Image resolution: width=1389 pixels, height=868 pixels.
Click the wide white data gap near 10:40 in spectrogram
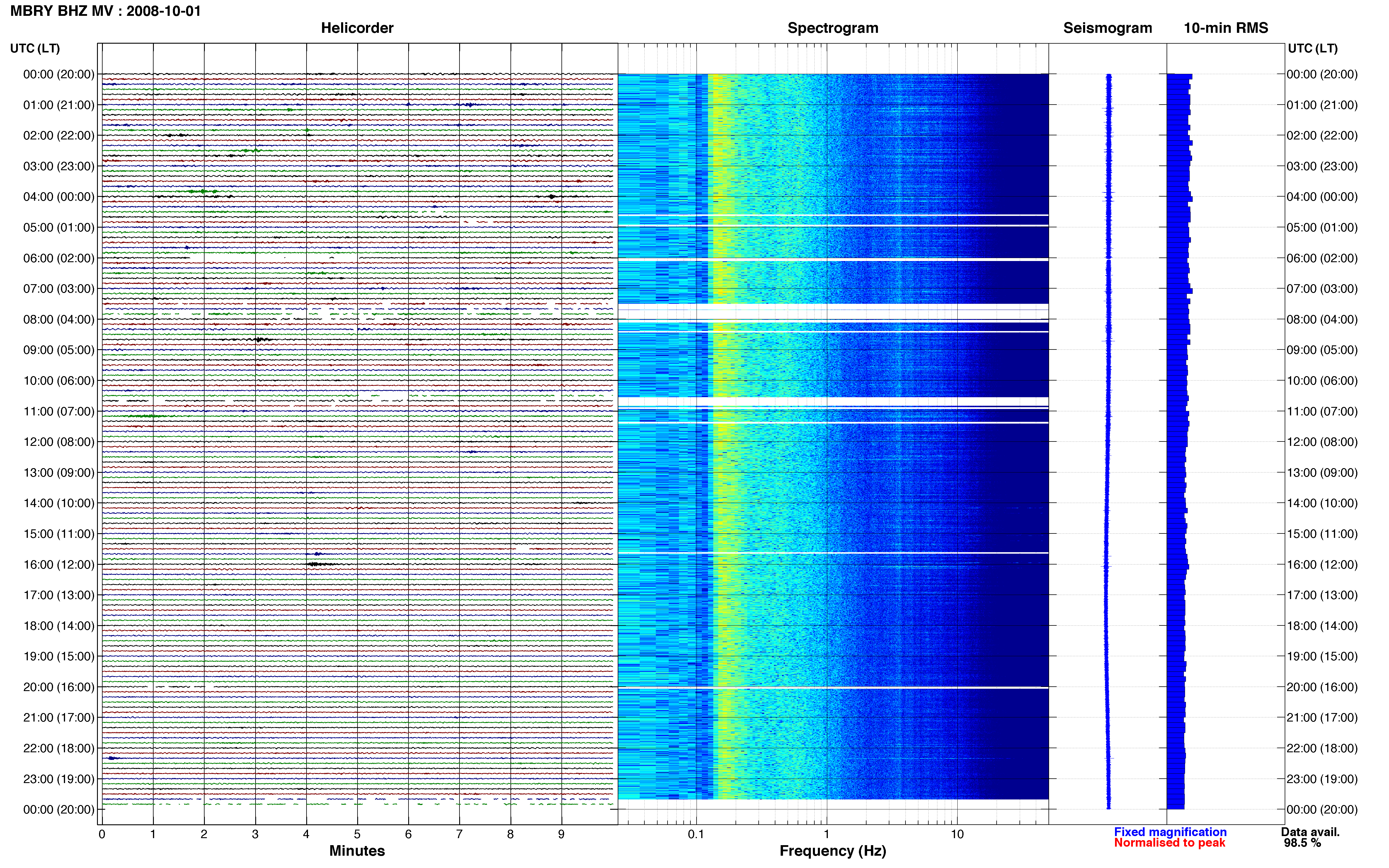[833, 401]
